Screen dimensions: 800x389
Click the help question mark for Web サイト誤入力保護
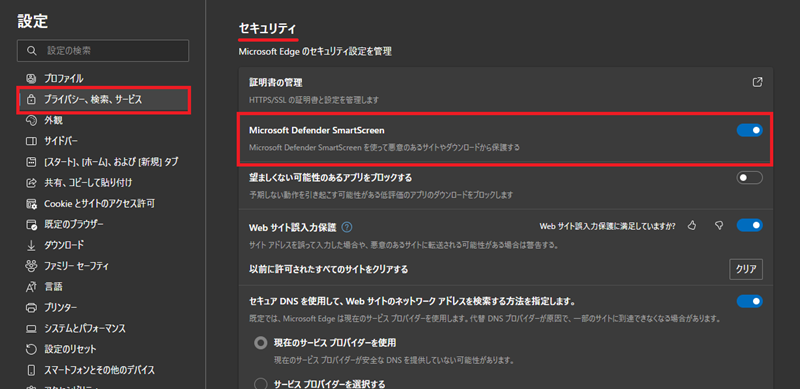[x=347, y=227]
